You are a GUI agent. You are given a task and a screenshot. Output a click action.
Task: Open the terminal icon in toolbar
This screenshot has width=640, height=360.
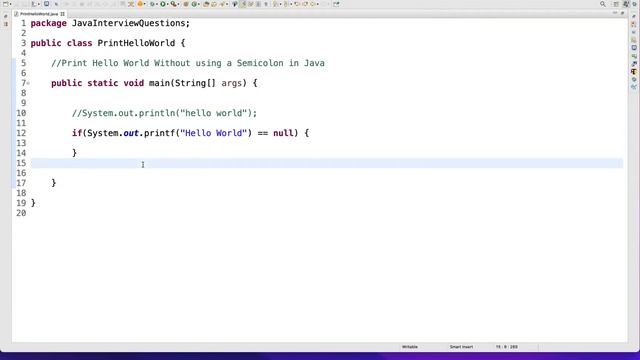(x=47, y=4)
